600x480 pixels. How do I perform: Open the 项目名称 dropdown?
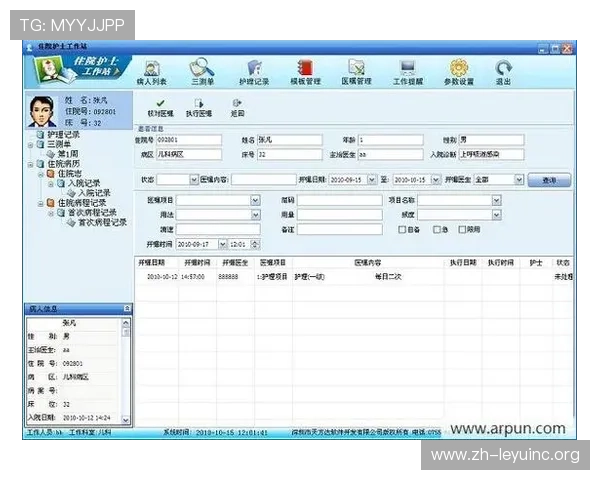coord(496,200)
